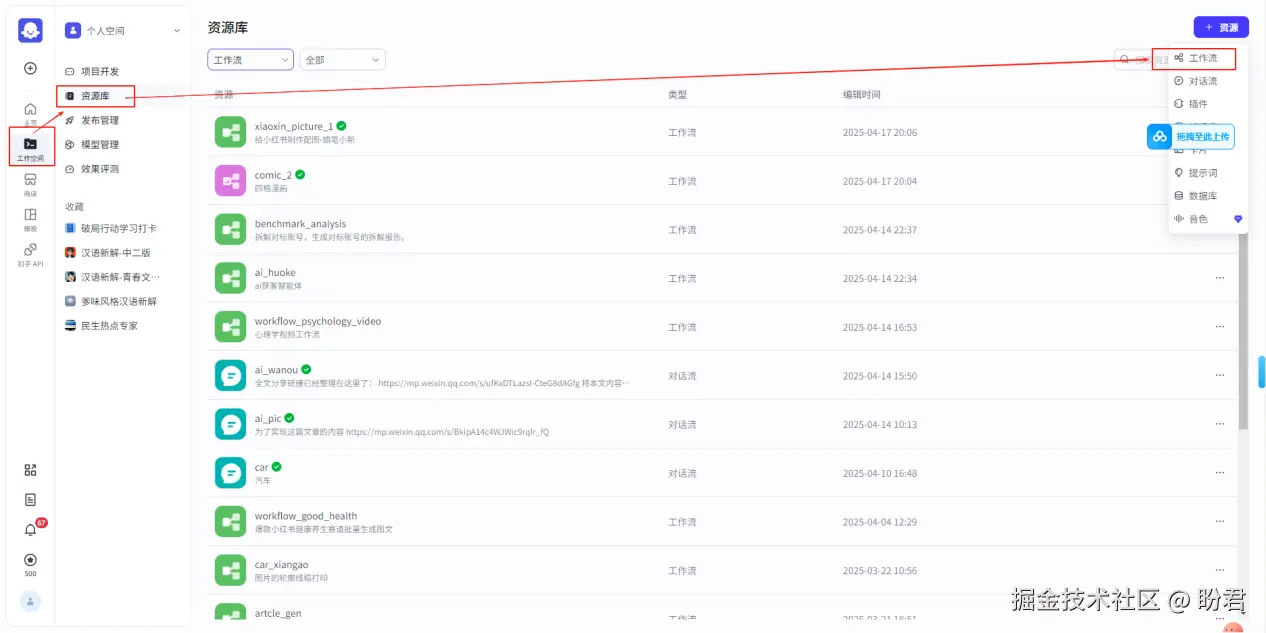Open 发布管理 in the sidebar
The image size is (1266, 633).
(x=123, y=120)
